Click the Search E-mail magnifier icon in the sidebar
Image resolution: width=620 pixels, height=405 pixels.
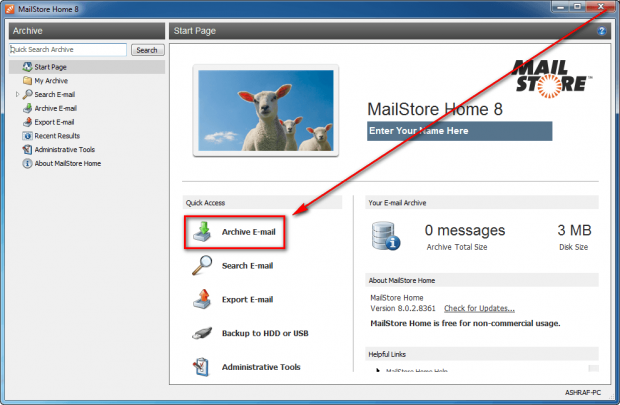coord(27,95)
